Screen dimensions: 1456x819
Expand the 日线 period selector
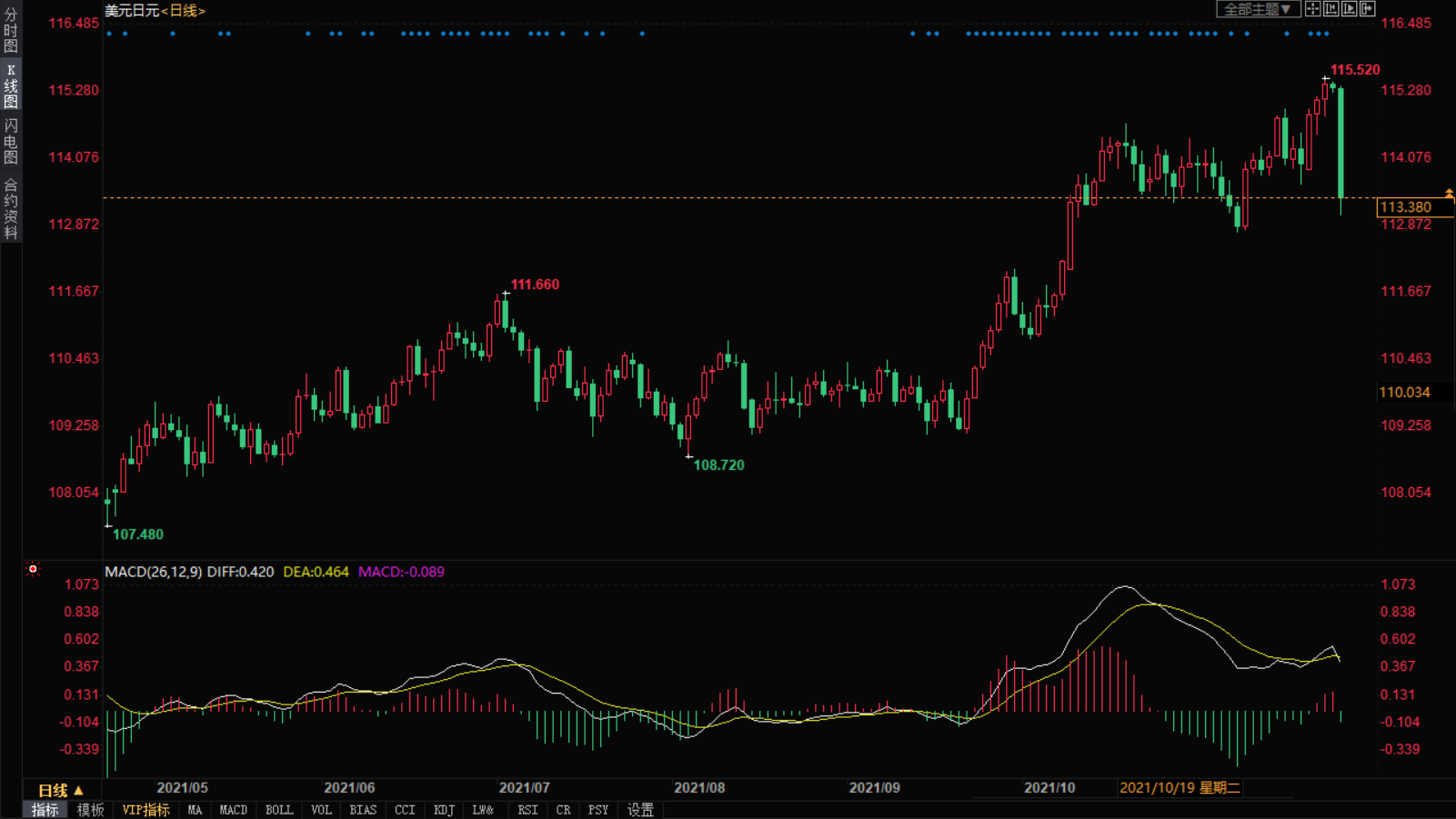60,790
